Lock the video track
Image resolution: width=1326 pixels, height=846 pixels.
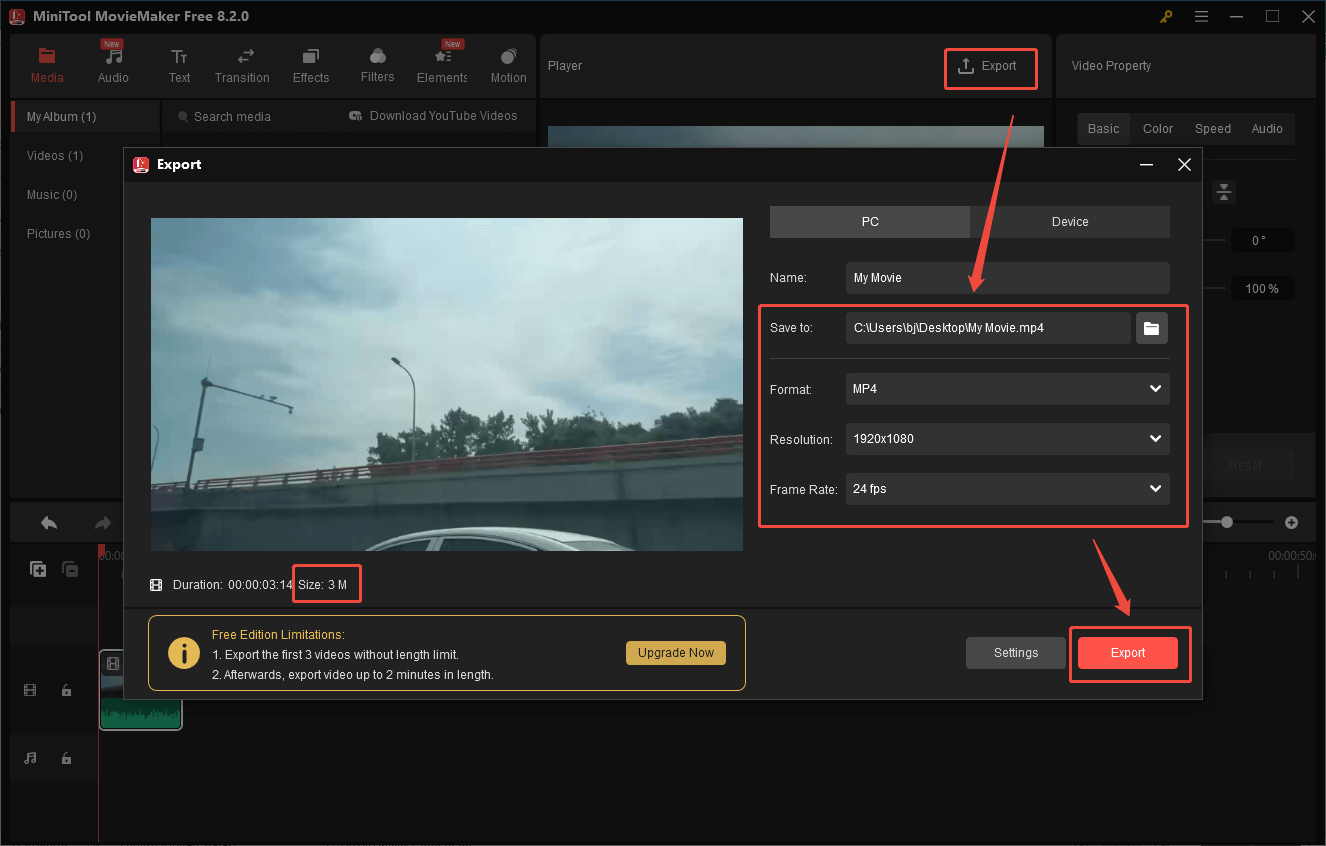[x=66, y=690]
